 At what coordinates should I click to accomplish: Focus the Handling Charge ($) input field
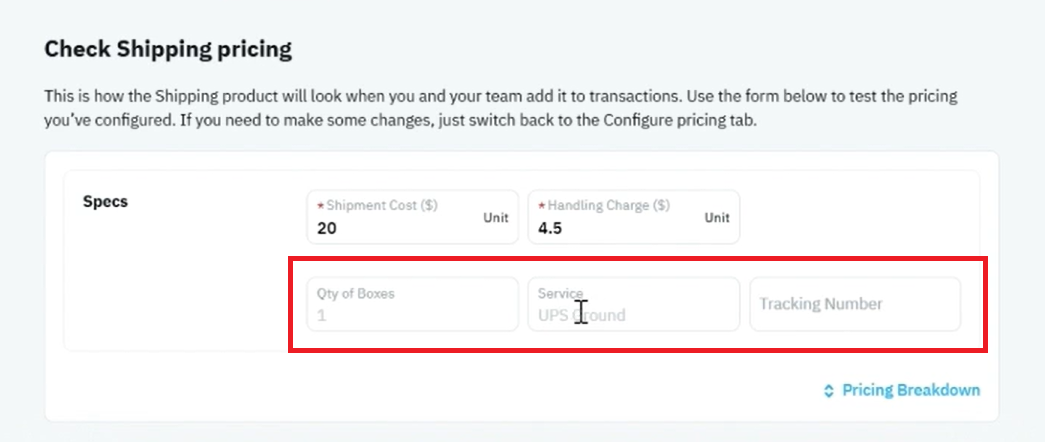(633, 217)
